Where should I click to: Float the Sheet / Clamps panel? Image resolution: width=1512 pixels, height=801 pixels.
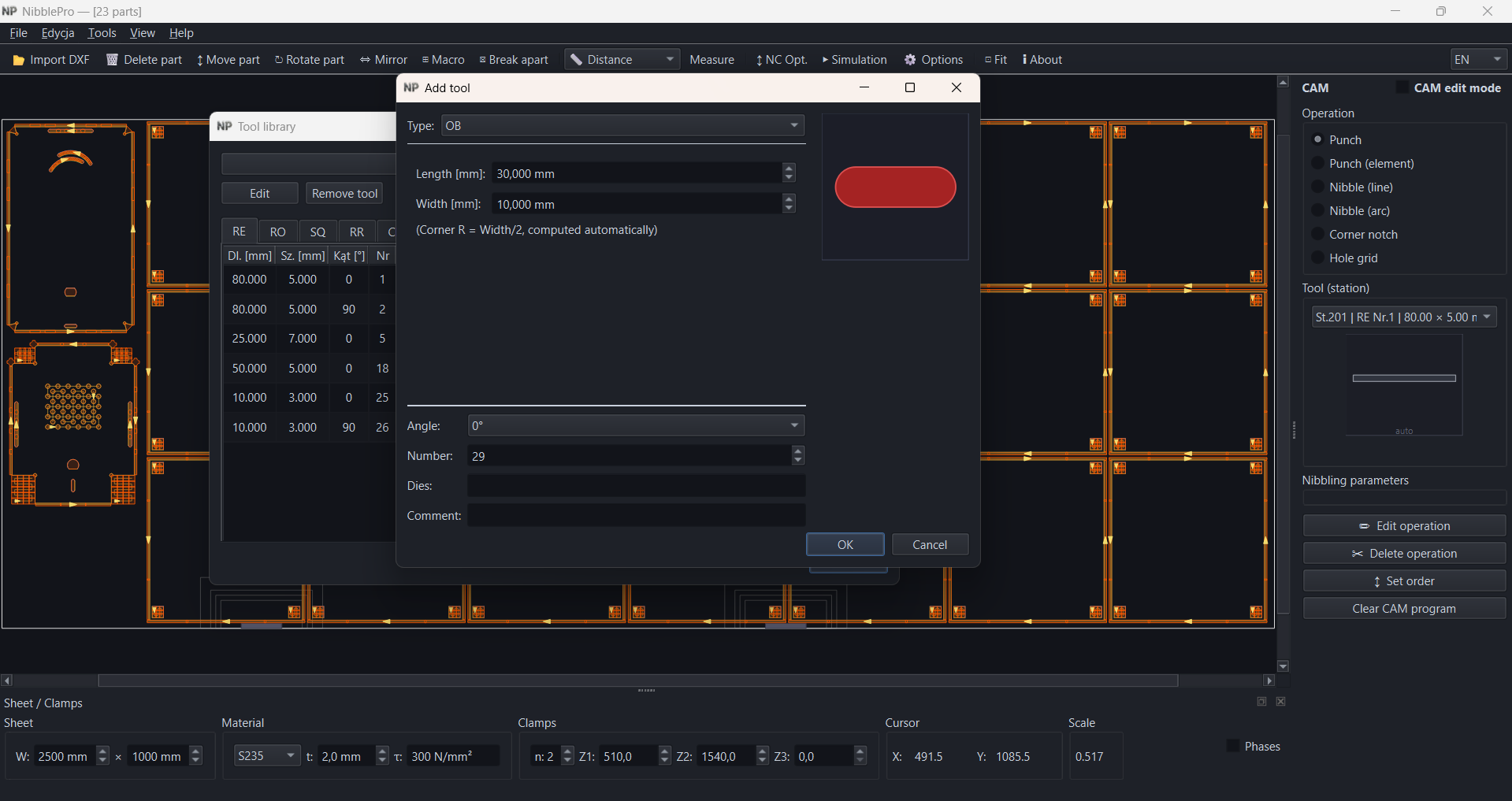1261,702
